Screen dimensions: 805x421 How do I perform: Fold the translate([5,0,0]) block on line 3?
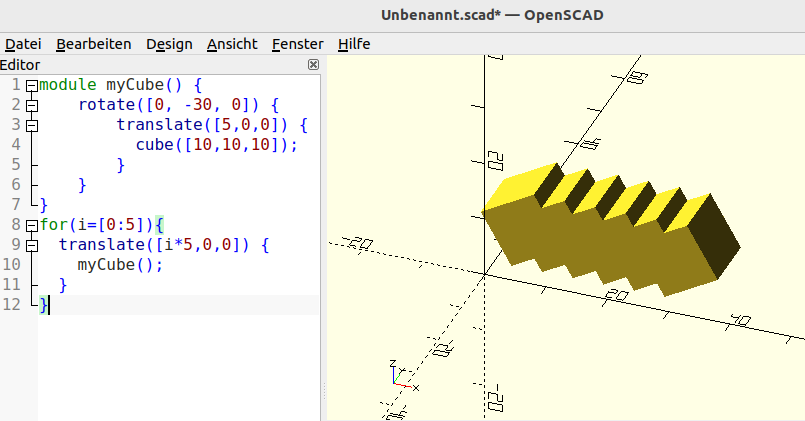click(31, 125)
